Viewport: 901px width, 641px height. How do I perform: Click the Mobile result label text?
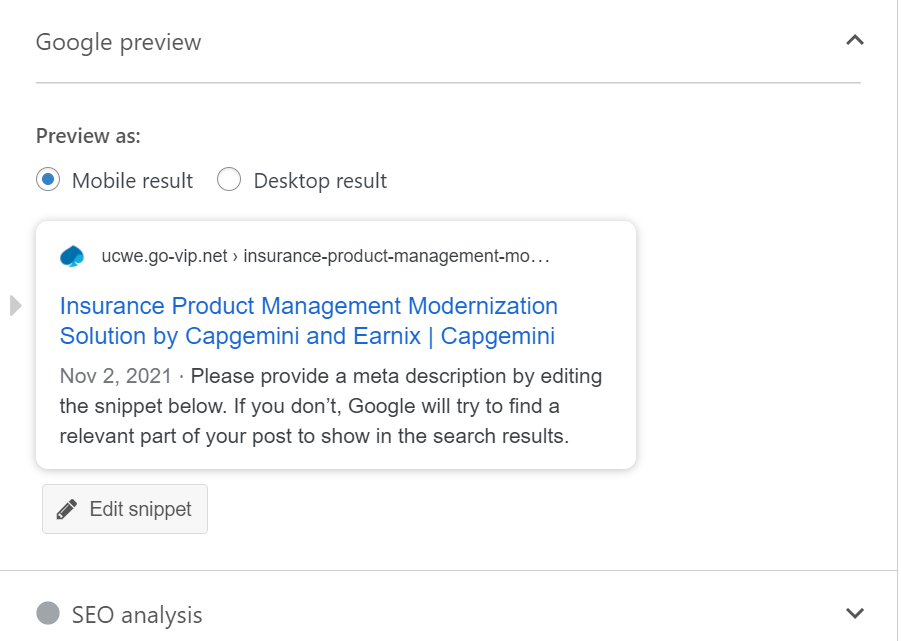tap(132, 181)
